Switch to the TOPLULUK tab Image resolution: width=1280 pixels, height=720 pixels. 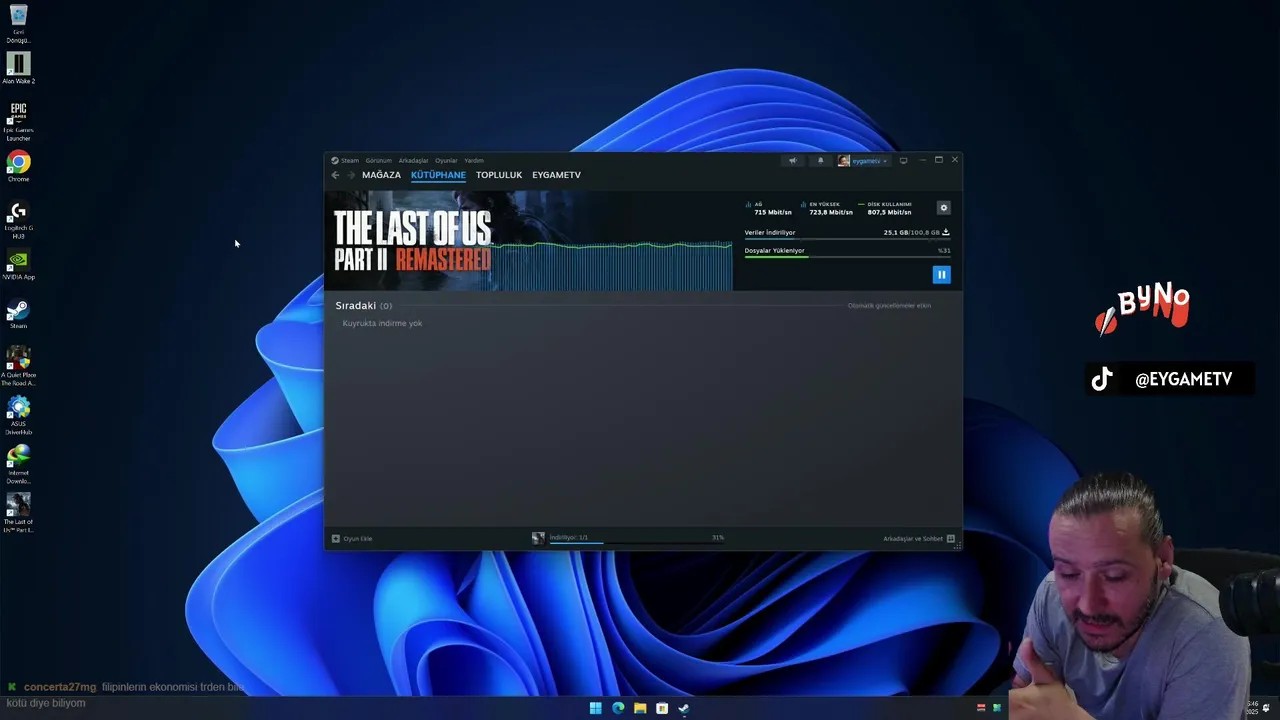click(x=499, y=175)
